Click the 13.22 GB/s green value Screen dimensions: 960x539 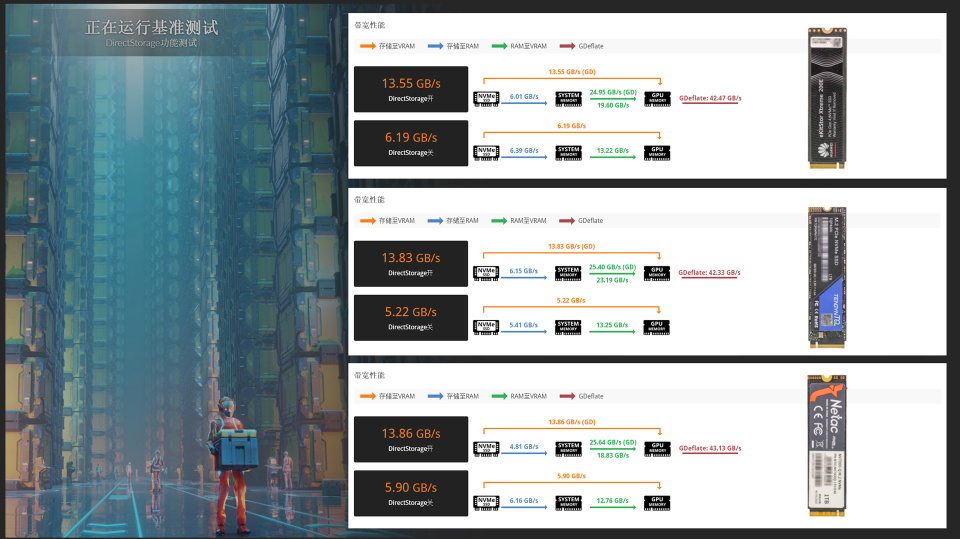click(x=613, y=150)
